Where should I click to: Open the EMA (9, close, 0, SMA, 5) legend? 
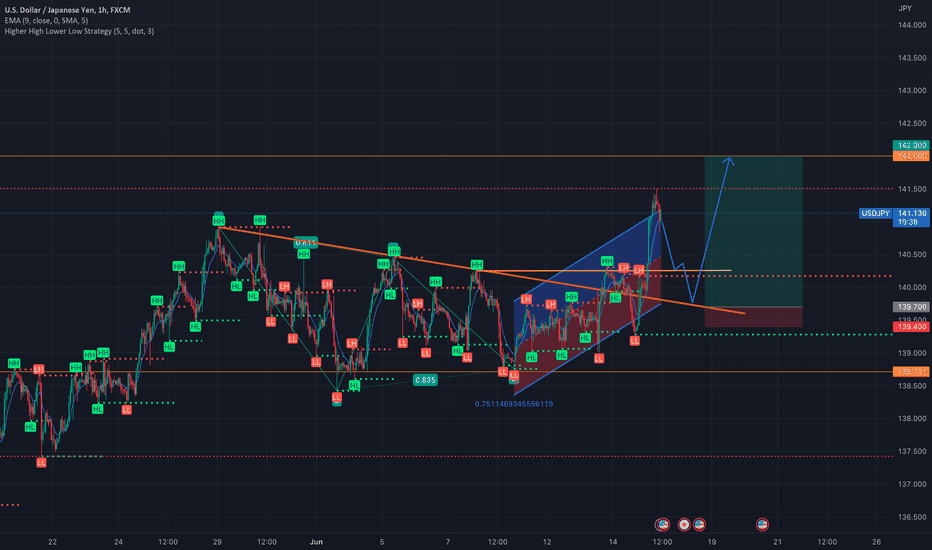coord(46,21)
